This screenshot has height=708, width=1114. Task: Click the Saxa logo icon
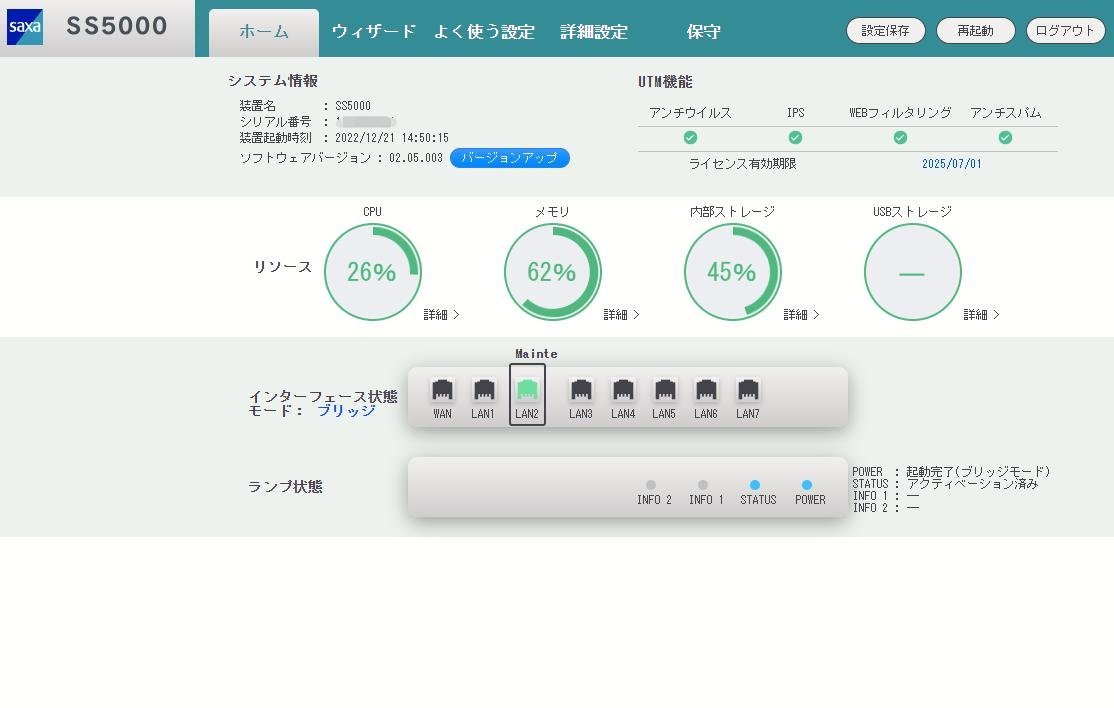(25, 27)
